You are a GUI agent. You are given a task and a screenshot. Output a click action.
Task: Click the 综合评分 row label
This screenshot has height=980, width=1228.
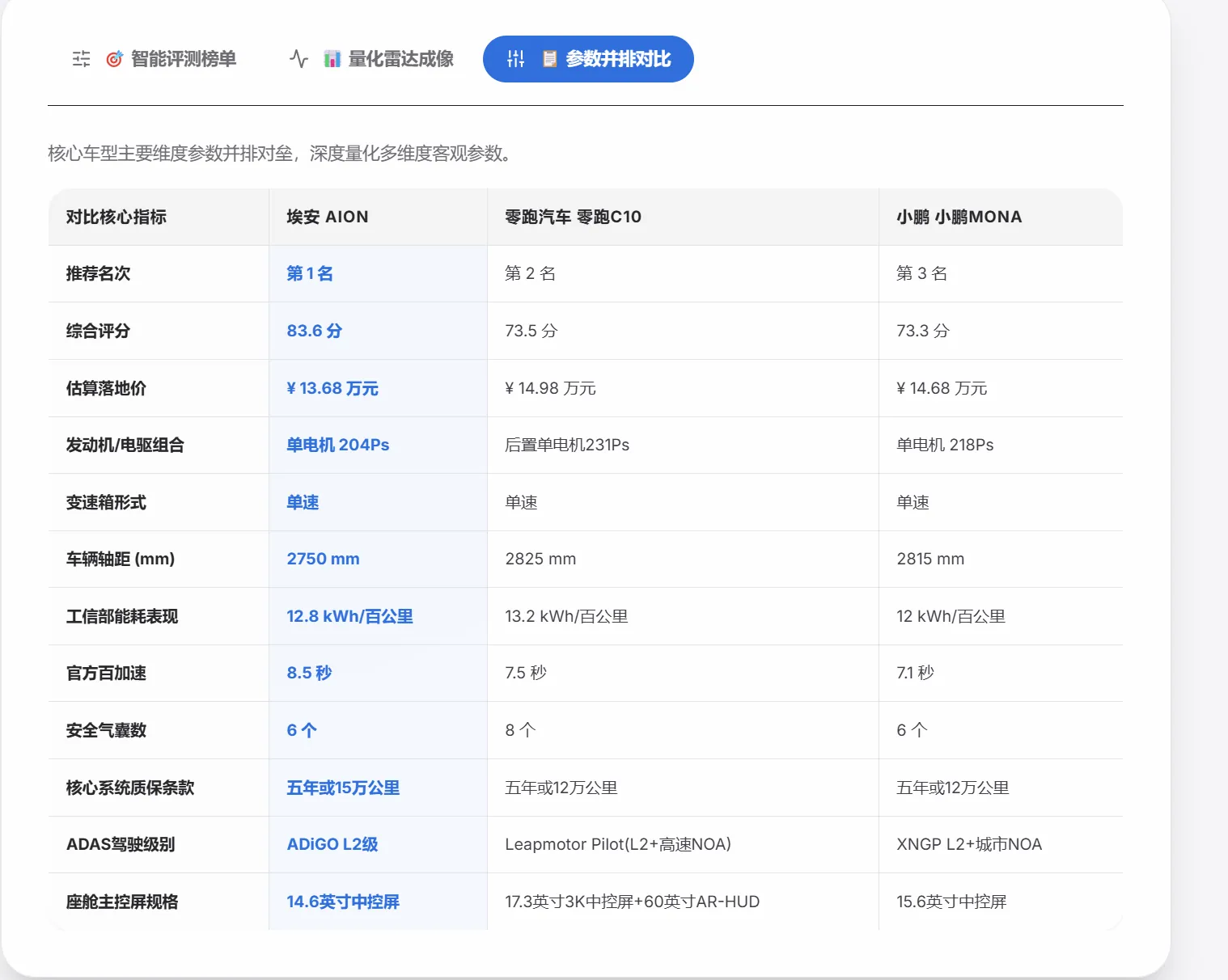(98, 331)
